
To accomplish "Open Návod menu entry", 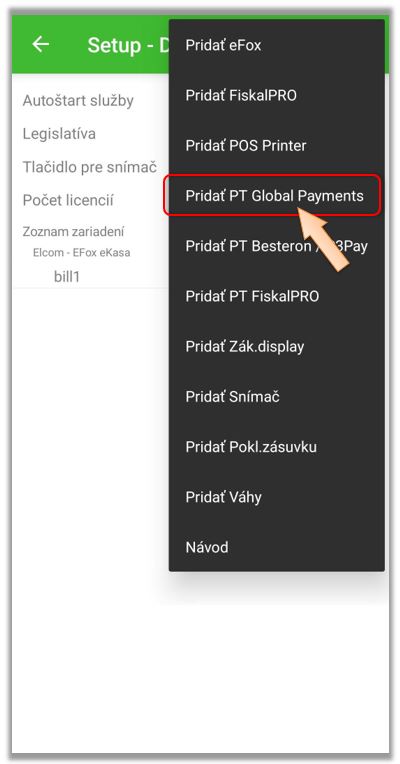I will pyautogui.click(x=277, y=547).
